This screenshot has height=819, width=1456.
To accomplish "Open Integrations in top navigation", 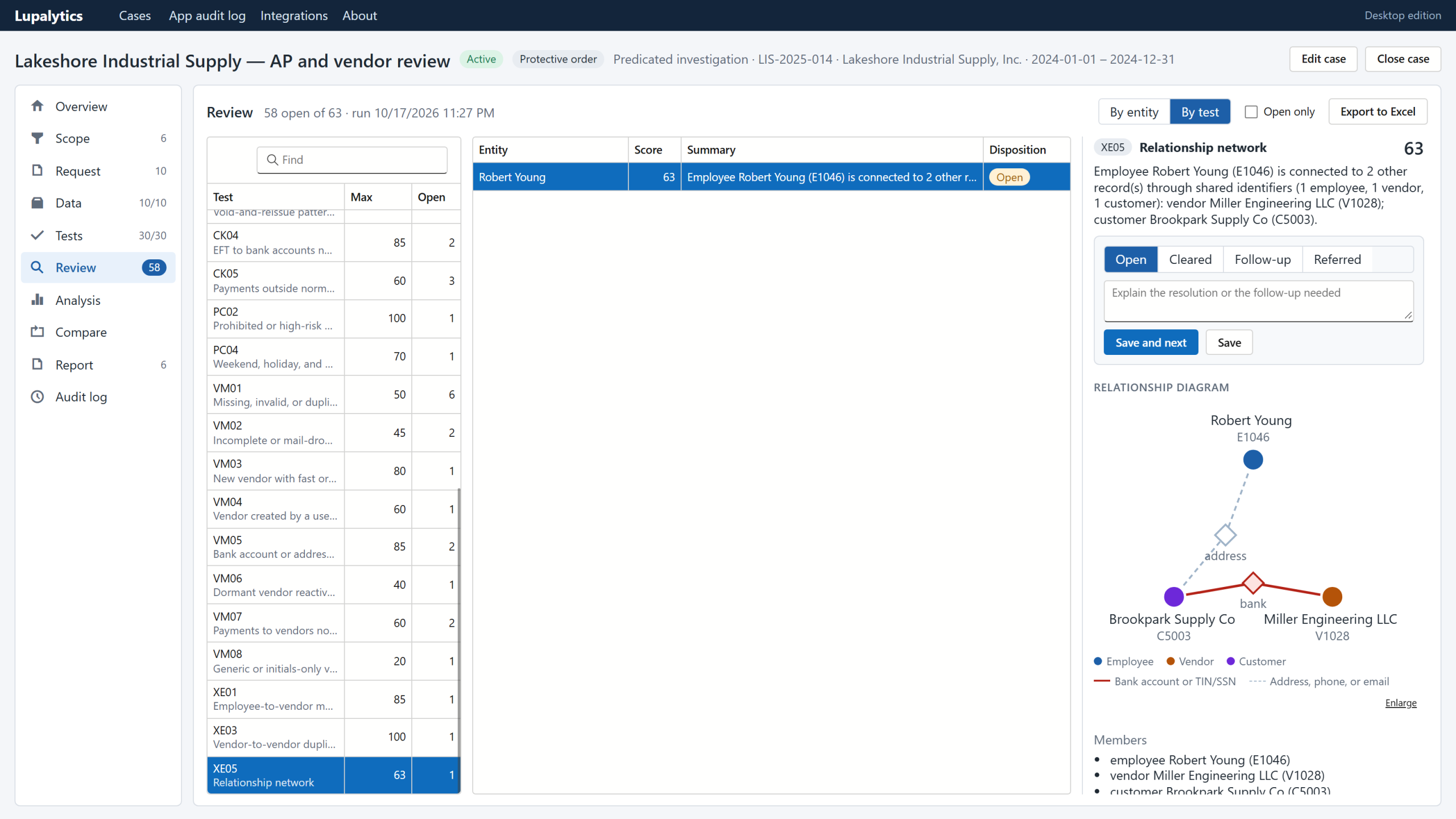I will click(x=294, y=15).
